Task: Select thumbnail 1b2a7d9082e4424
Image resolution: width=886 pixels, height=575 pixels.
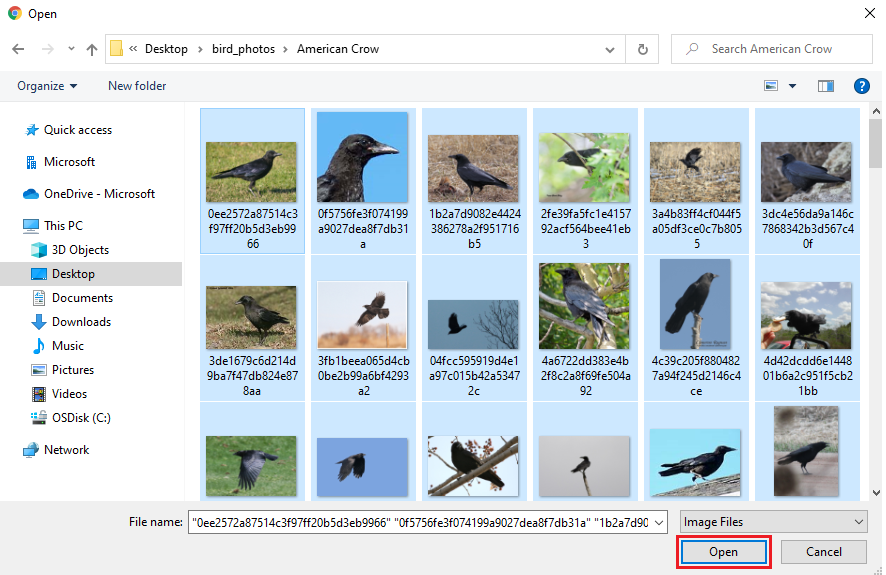Action: pos(474,181)
